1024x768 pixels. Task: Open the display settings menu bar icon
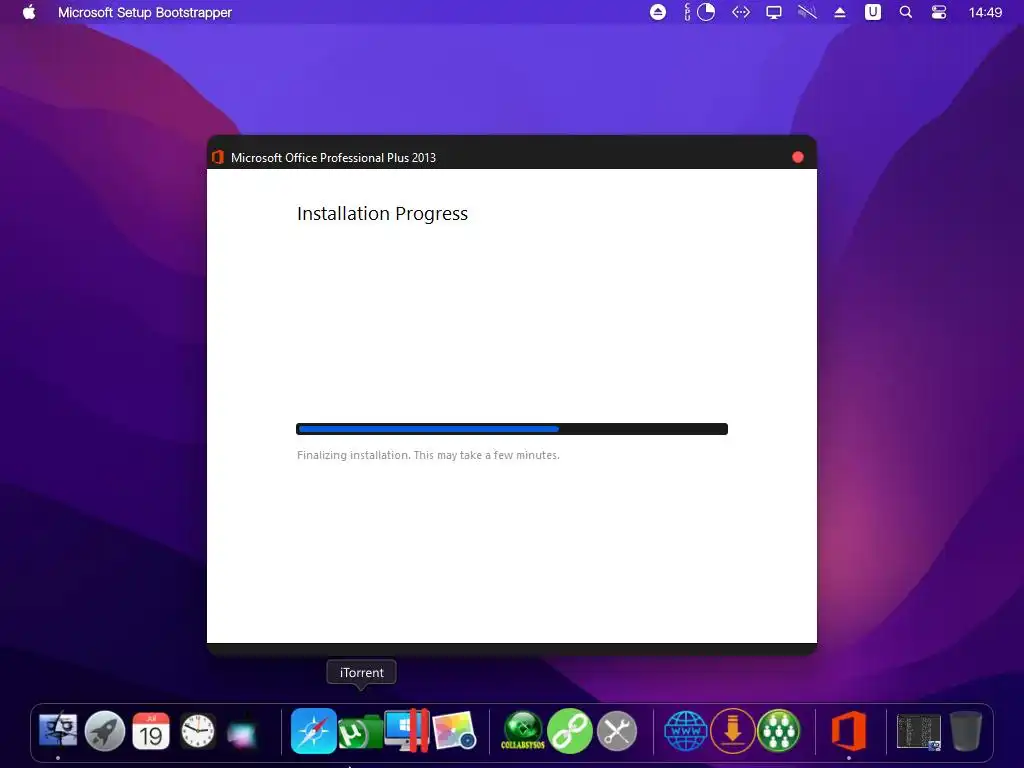774,12
